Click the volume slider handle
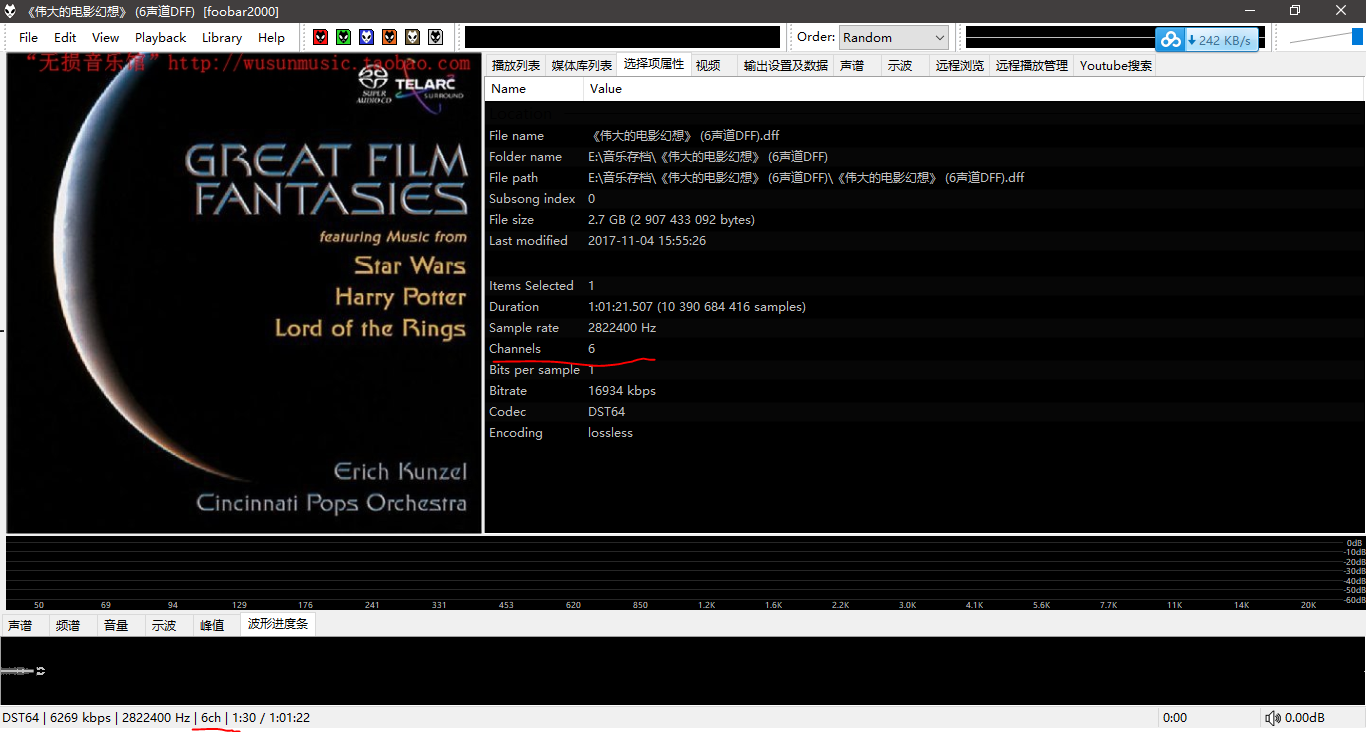Image resolution: width=1366 pixels, height=732 pixels. click(x=1357, y=37)
